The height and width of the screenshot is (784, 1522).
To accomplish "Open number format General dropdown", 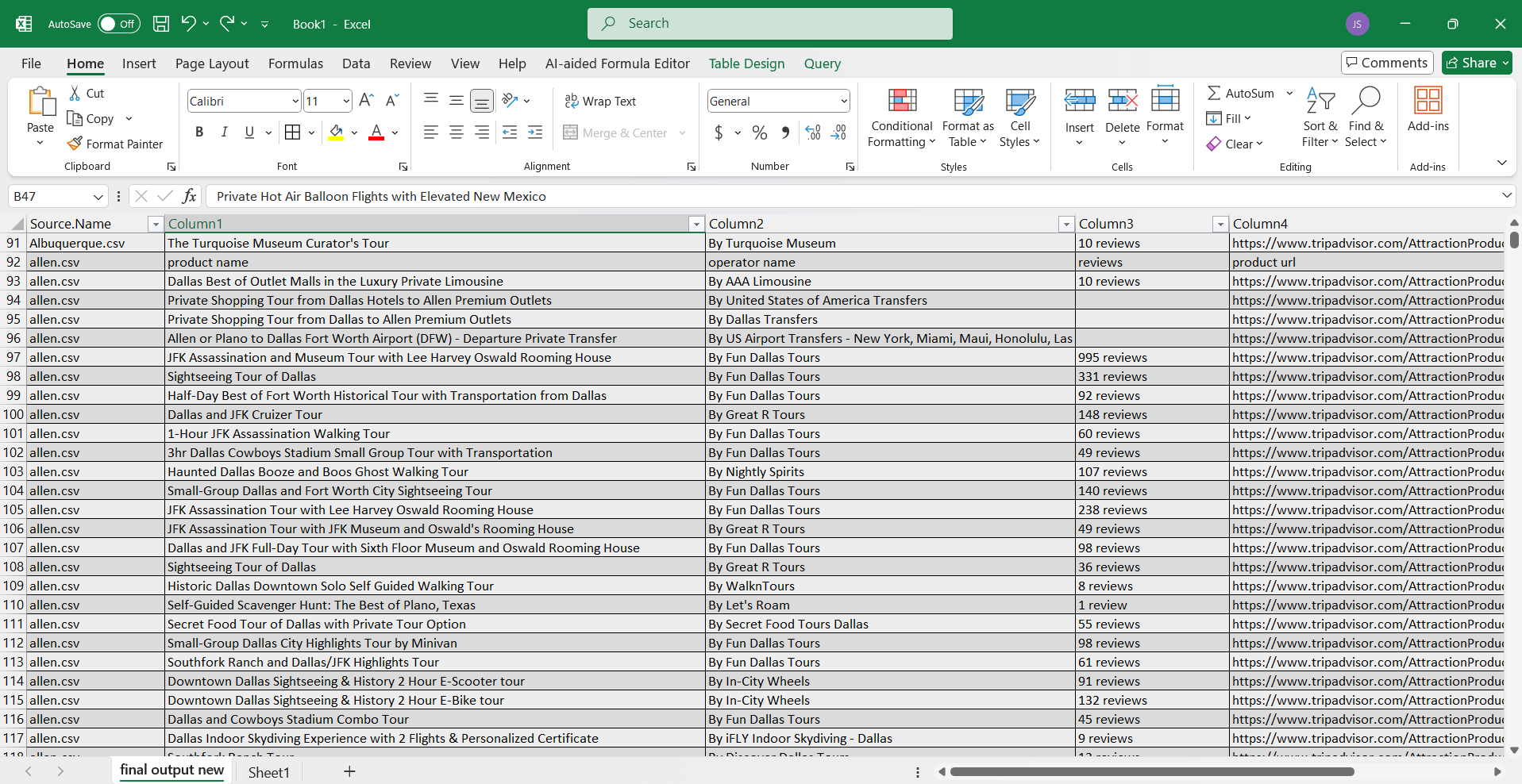I will 843,101.
